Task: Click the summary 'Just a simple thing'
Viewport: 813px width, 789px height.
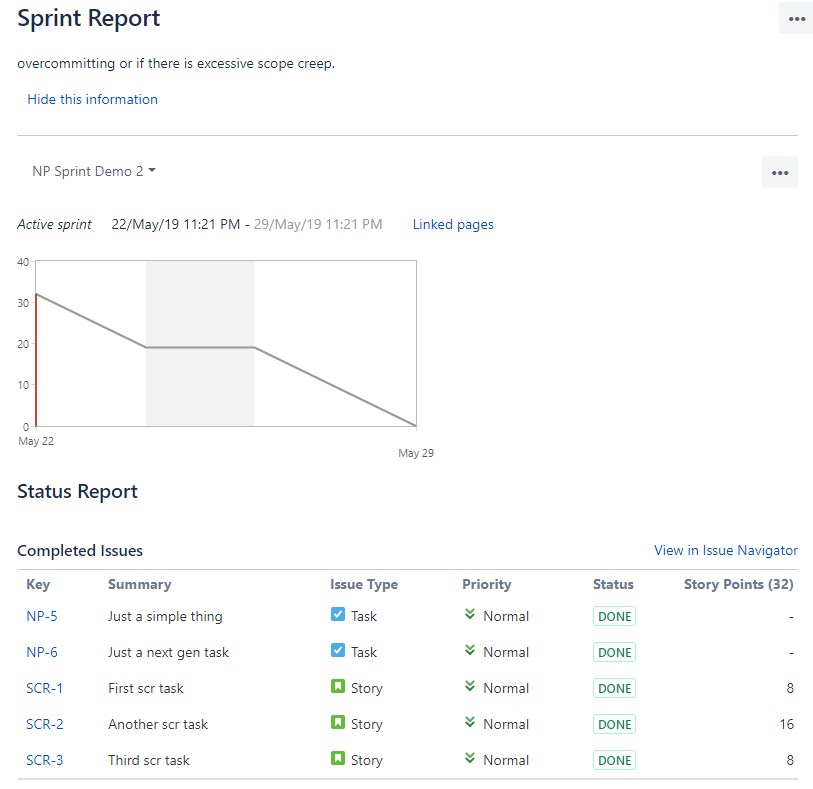Action: pos(165,616)
